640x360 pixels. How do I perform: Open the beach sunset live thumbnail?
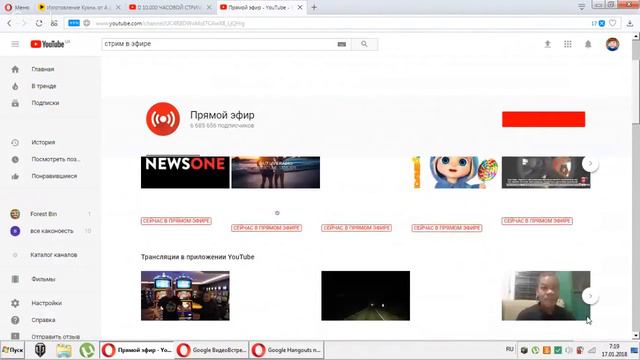point(276,172)
